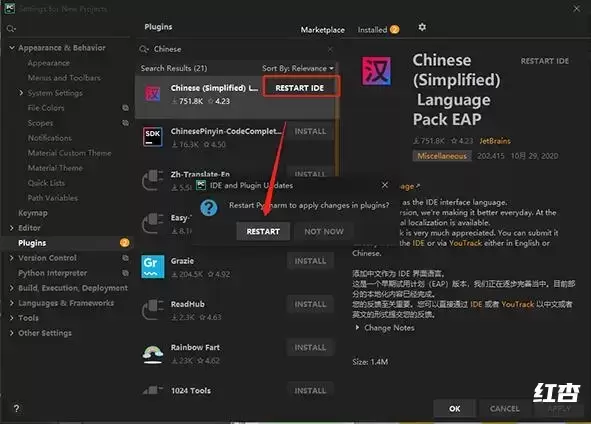591x424 pixels.
Task: Open the Quick Lists settings page
Action: (46, 183)
